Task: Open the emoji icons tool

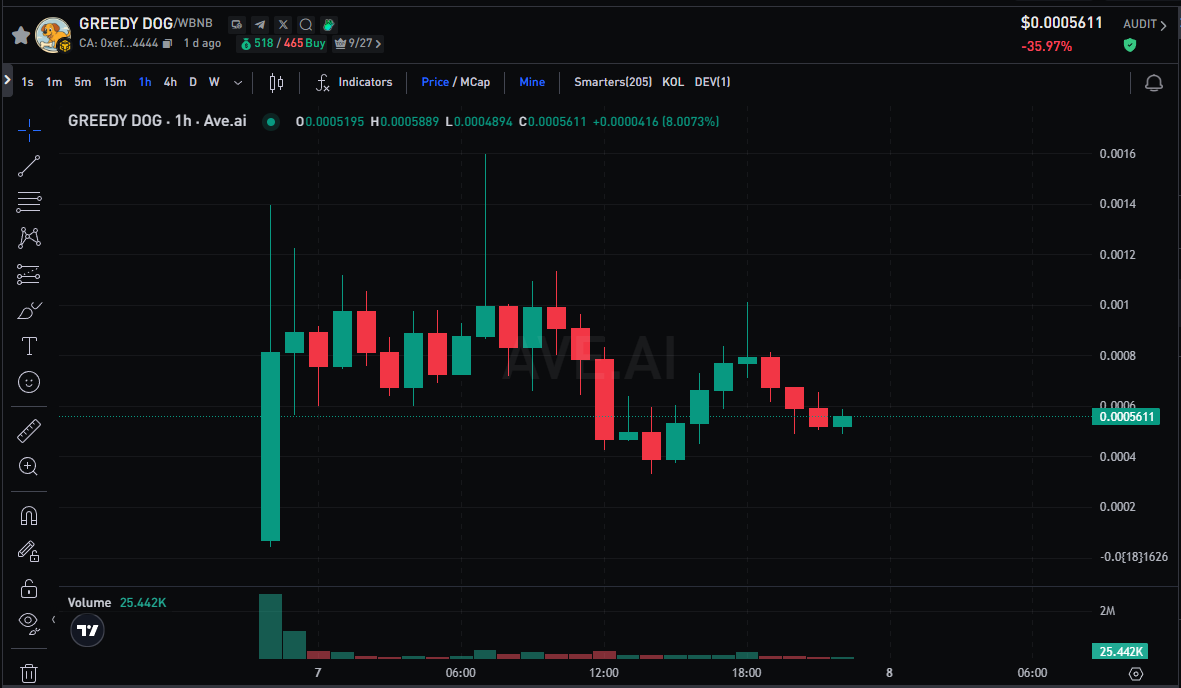Action: 29,382
